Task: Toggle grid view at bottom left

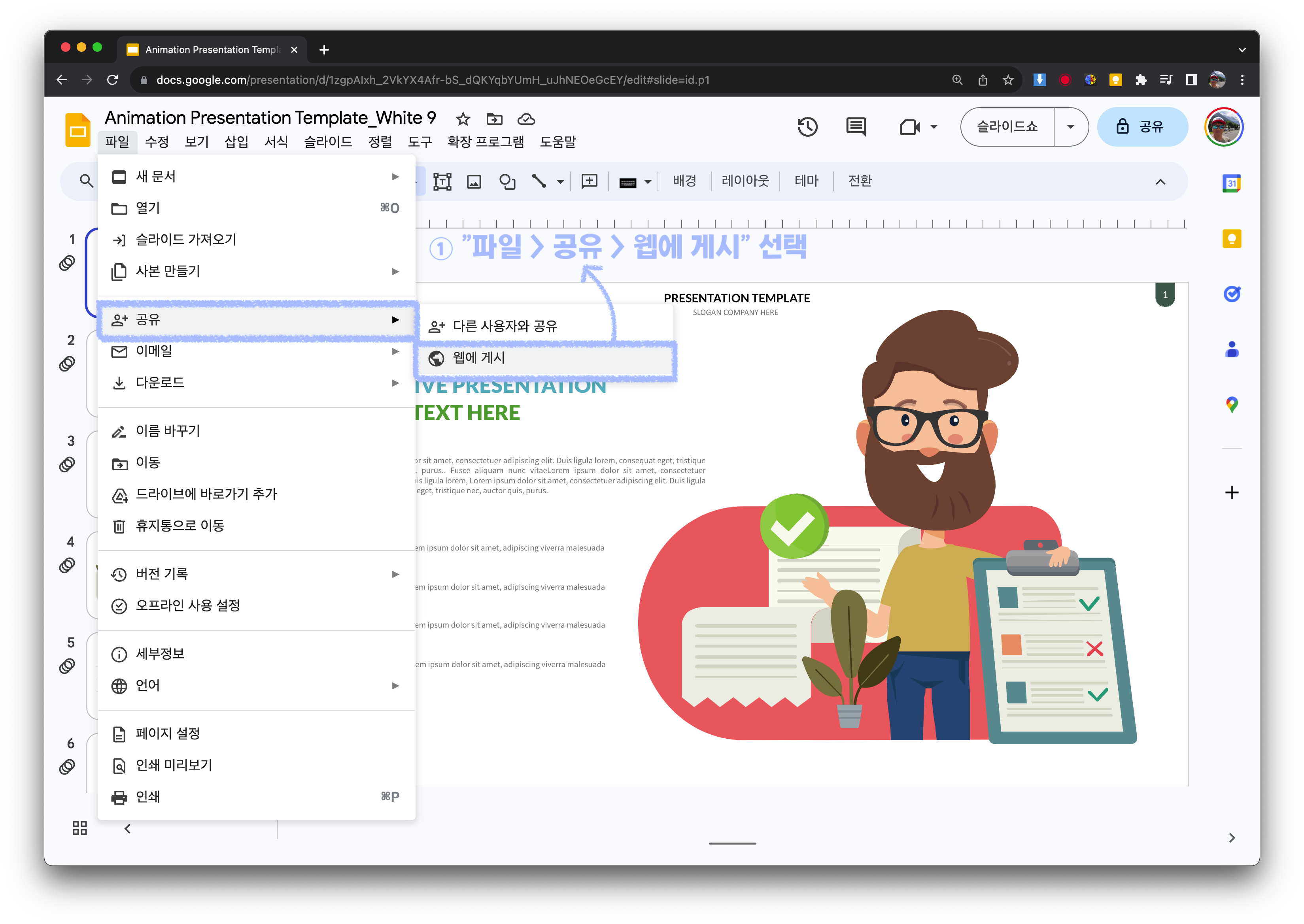Action: click(80, 828)
